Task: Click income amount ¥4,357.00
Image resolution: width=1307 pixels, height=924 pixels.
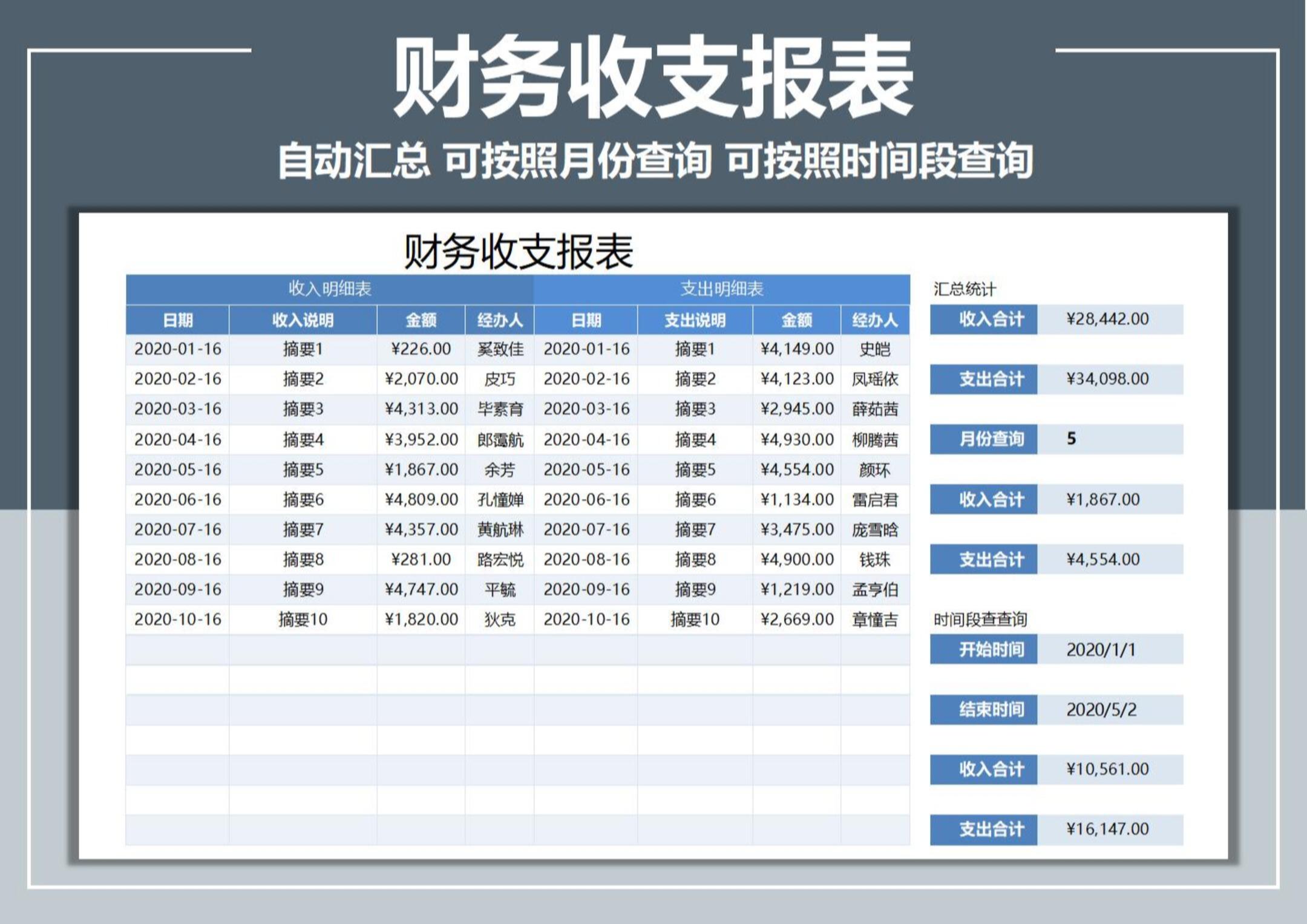Action: pyautogui.click(x=421, y=529)
